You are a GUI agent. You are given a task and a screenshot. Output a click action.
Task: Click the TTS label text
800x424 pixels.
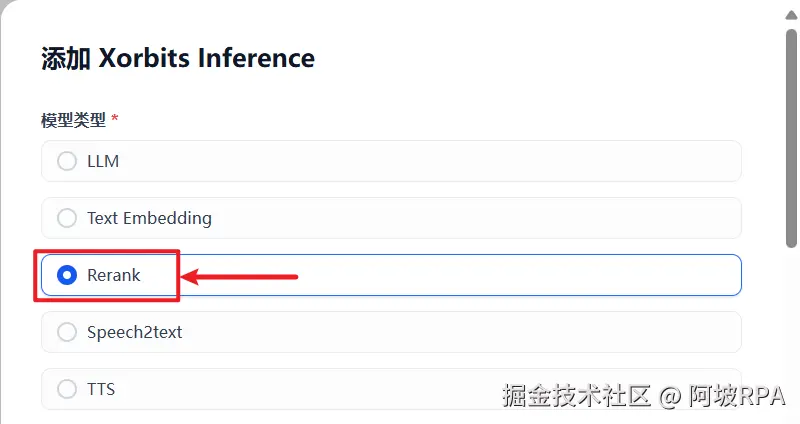click(101, 389)
